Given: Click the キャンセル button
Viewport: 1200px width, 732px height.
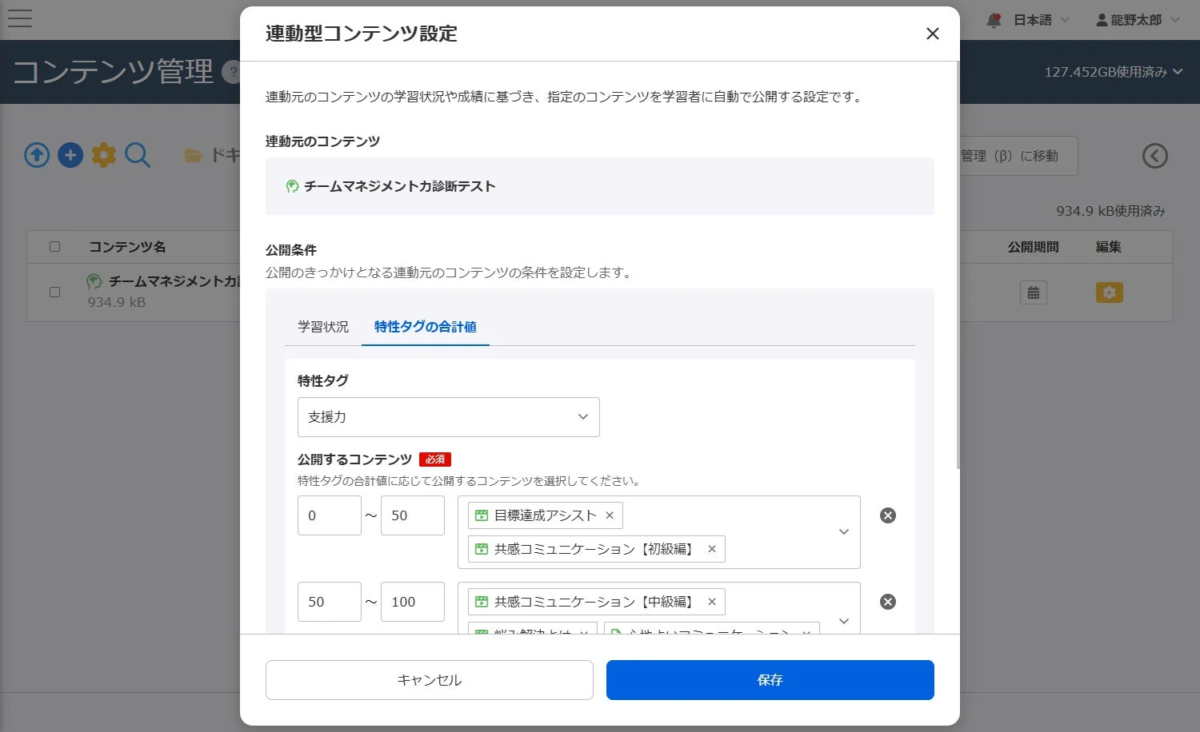Looking at the screenshot, I should coord(429,679).
